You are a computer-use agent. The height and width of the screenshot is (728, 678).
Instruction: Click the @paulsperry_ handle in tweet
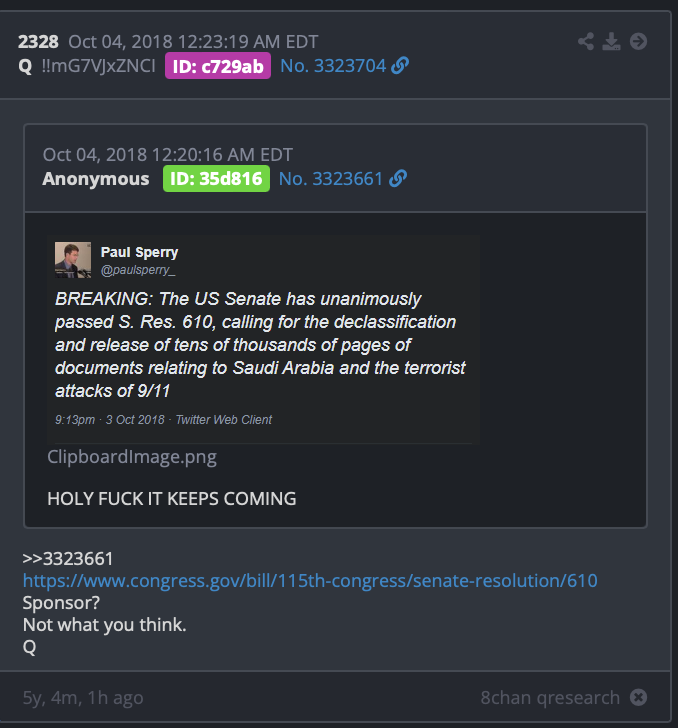click(138, 270)
